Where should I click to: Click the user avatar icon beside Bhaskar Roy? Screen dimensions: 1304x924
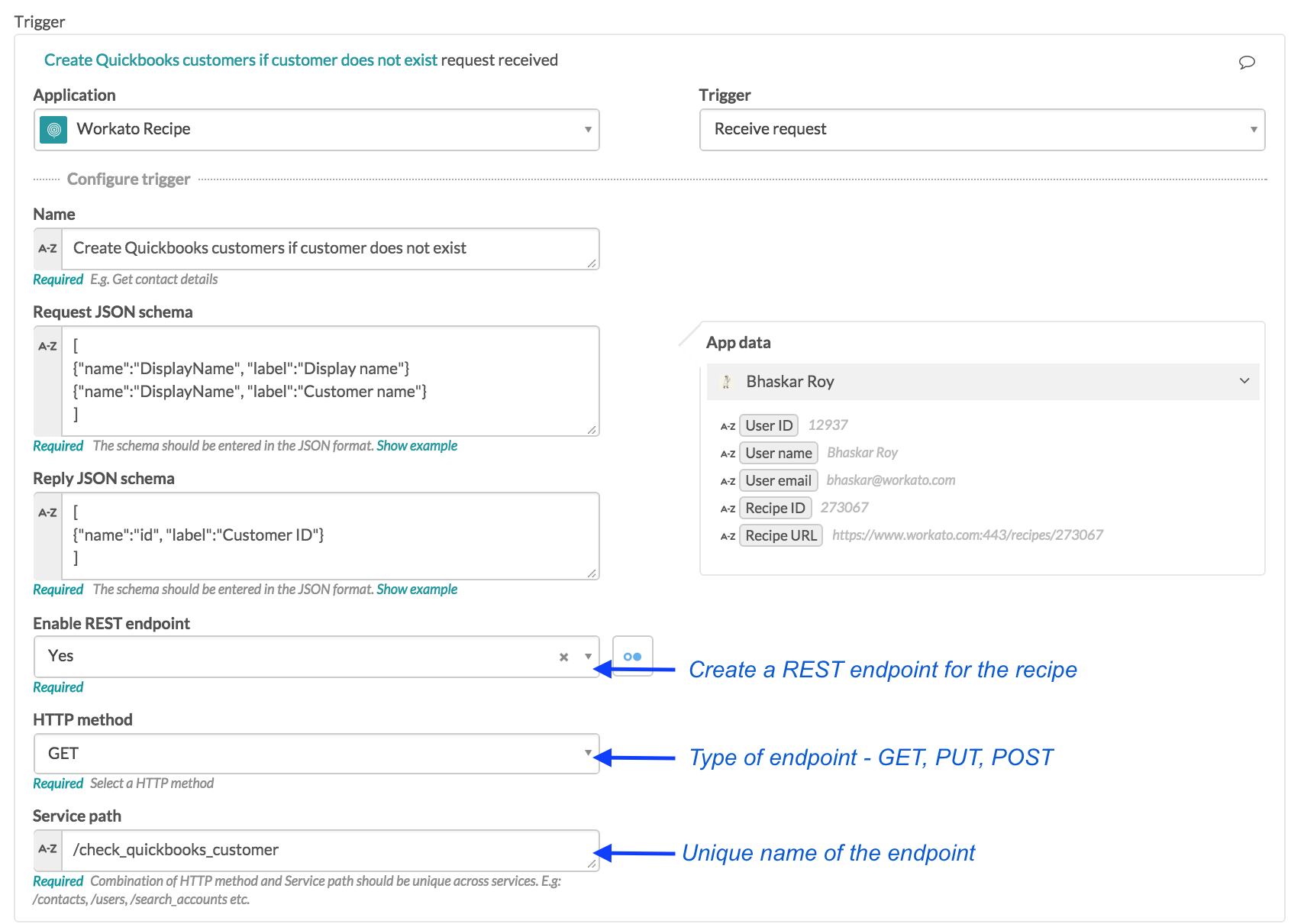pyautogui.click(x=728, y=381)
